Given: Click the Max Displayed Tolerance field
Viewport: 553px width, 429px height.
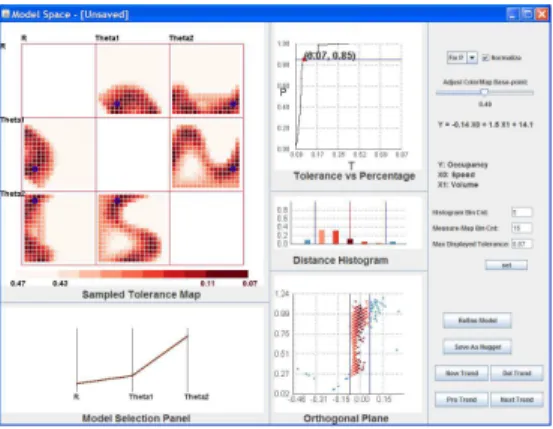Looking at the screenshot, I should (522, 244).
